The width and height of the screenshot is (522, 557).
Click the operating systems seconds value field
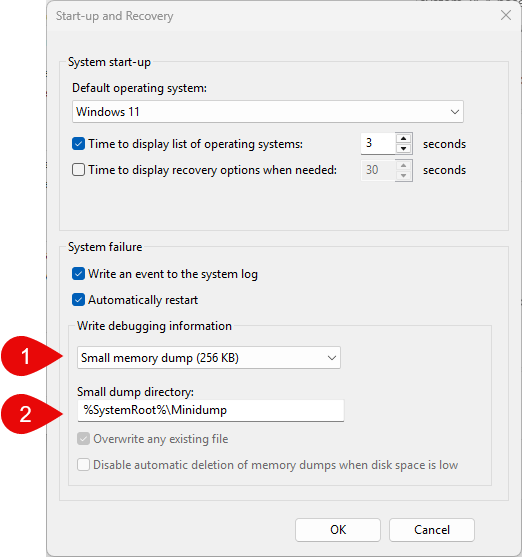(378, 144)
